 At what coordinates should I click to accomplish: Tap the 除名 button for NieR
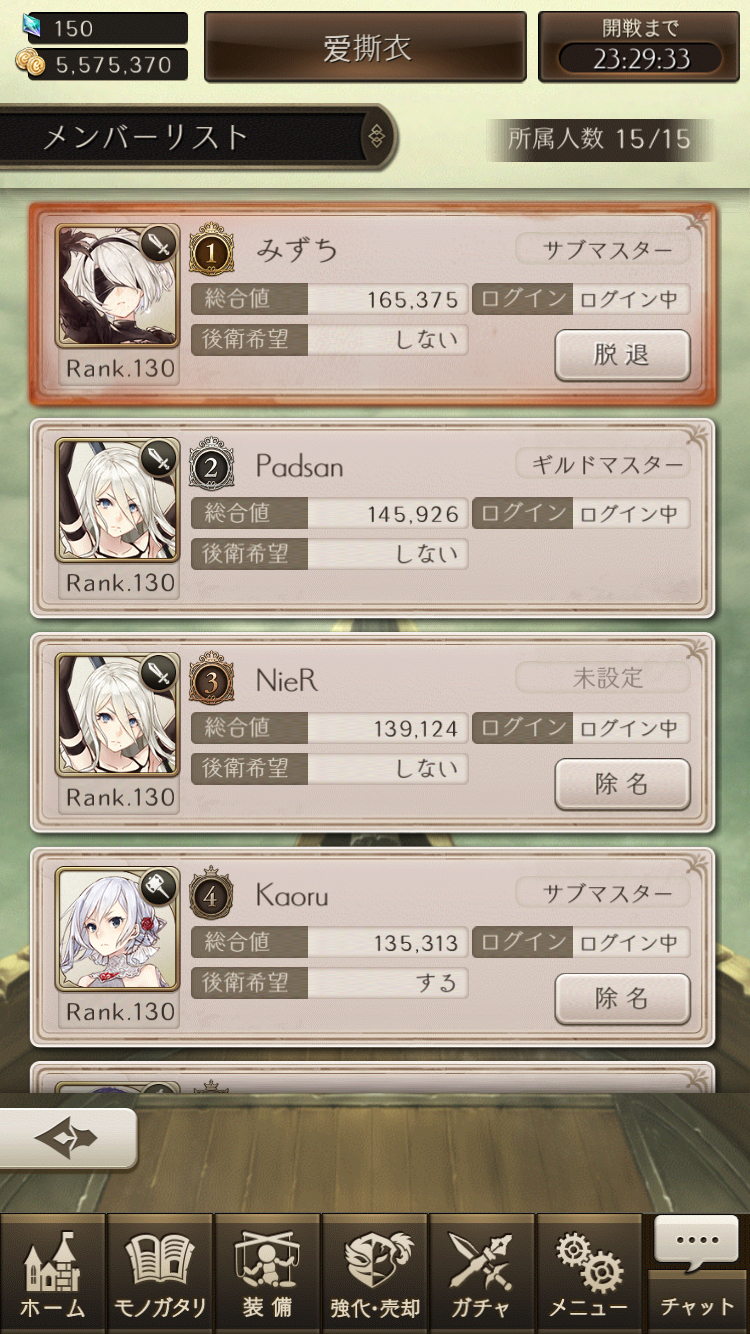coord(622,784)
